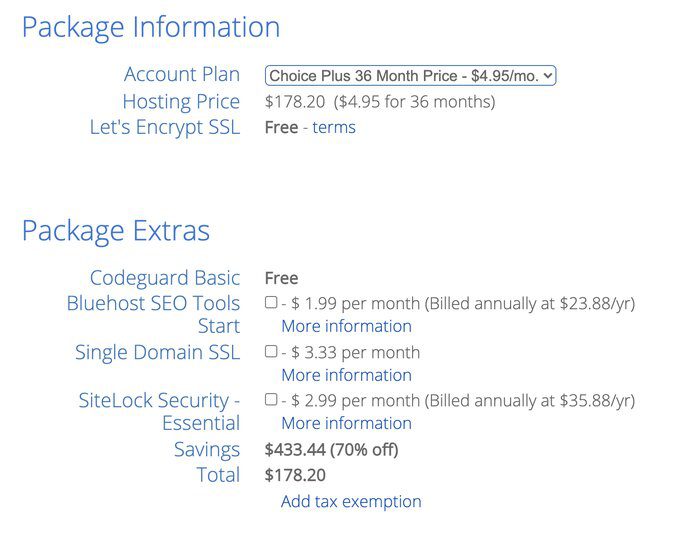The height and width of the screenshot is (544, 696).
Task: Check the SiteLock Security Essential checkbox
Action: click(x=271, y=399)
